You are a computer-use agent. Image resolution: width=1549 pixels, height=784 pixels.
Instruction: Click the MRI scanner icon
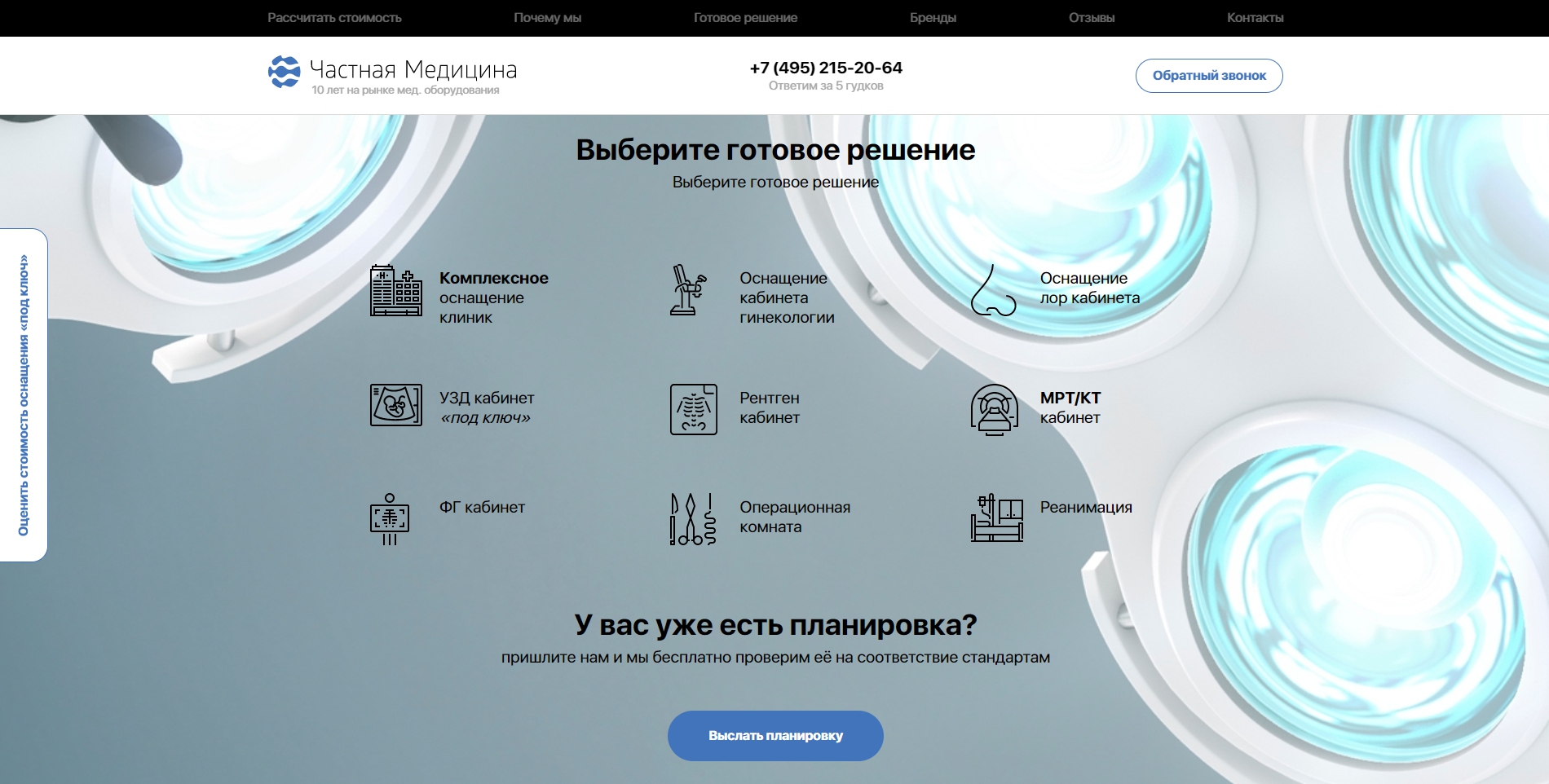coord(995,409)
